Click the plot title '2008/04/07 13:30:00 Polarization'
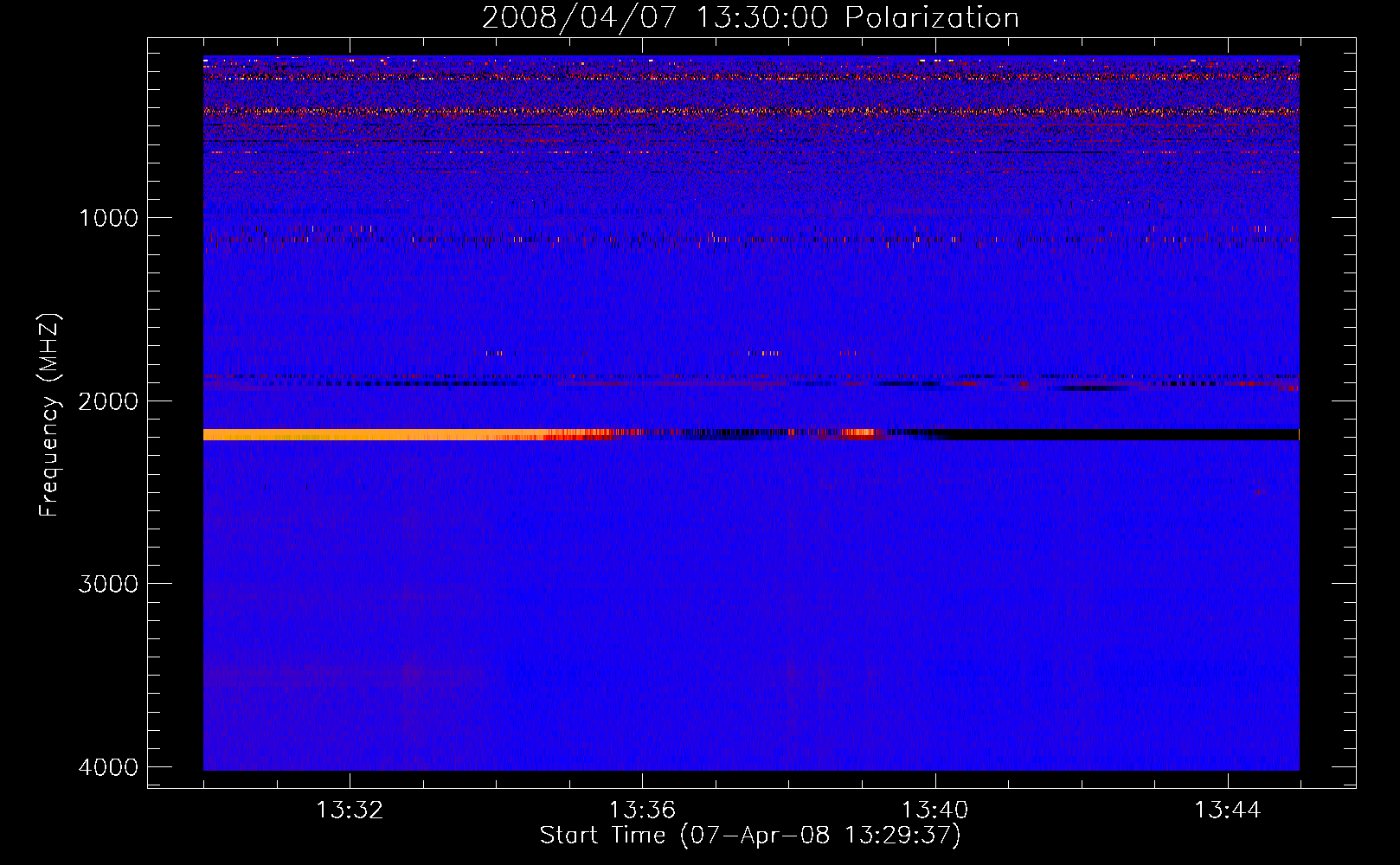 tap(750, 17)
